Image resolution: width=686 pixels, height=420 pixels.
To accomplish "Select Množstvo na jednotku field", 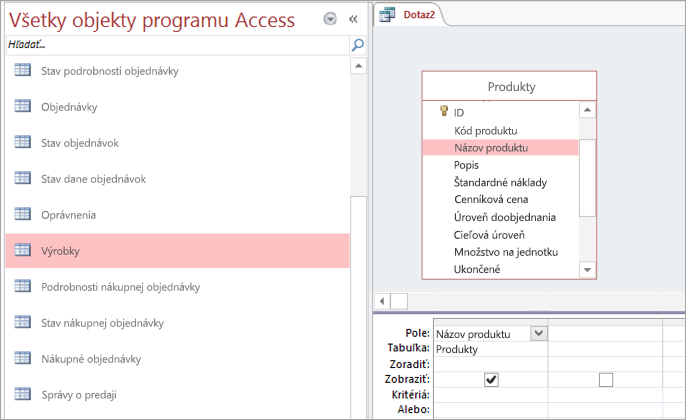I will 500,252.
